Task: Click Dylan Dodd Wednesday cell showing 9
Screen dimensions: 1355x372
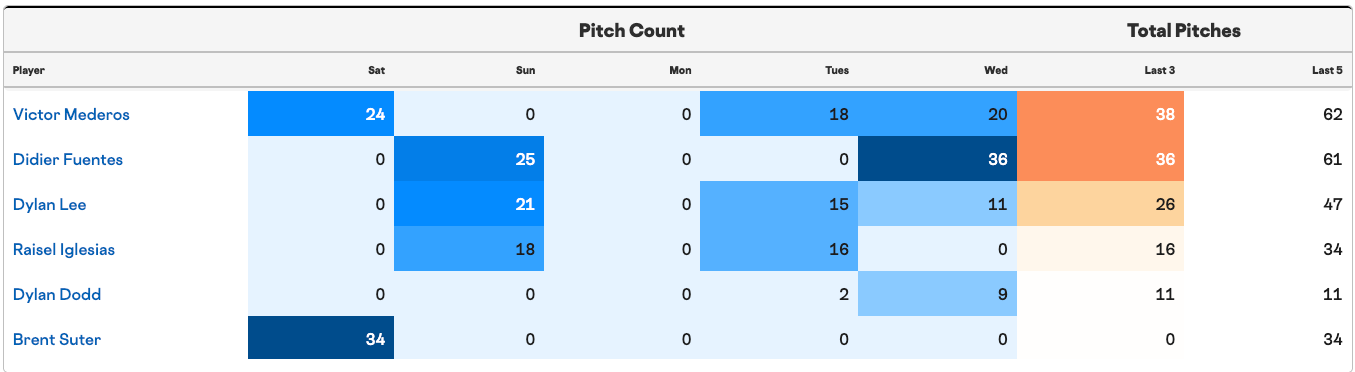Action: click(x=938, y=294)
